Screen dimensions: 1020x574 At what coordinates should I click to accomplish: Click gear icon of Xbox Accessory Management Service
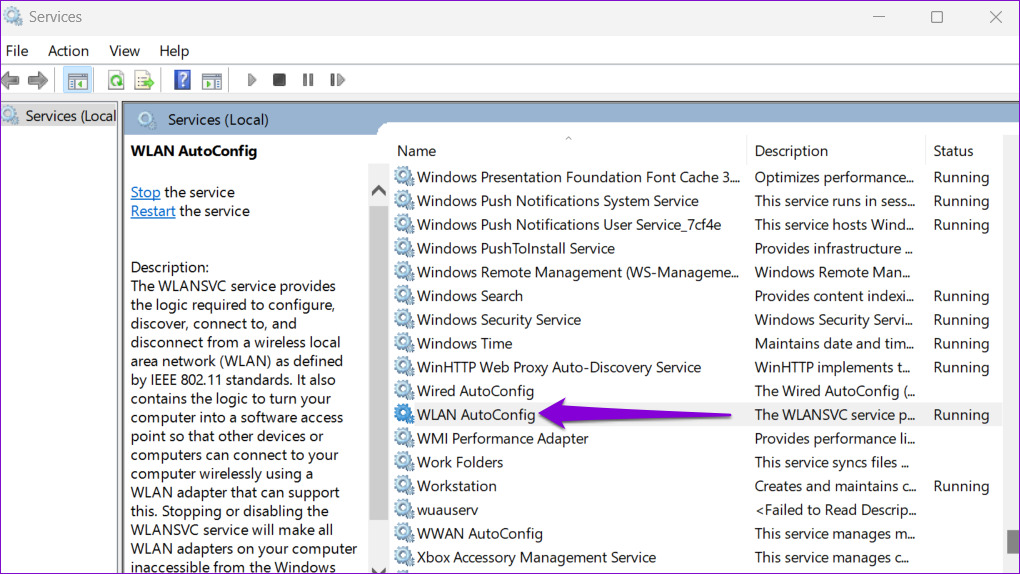404,556
